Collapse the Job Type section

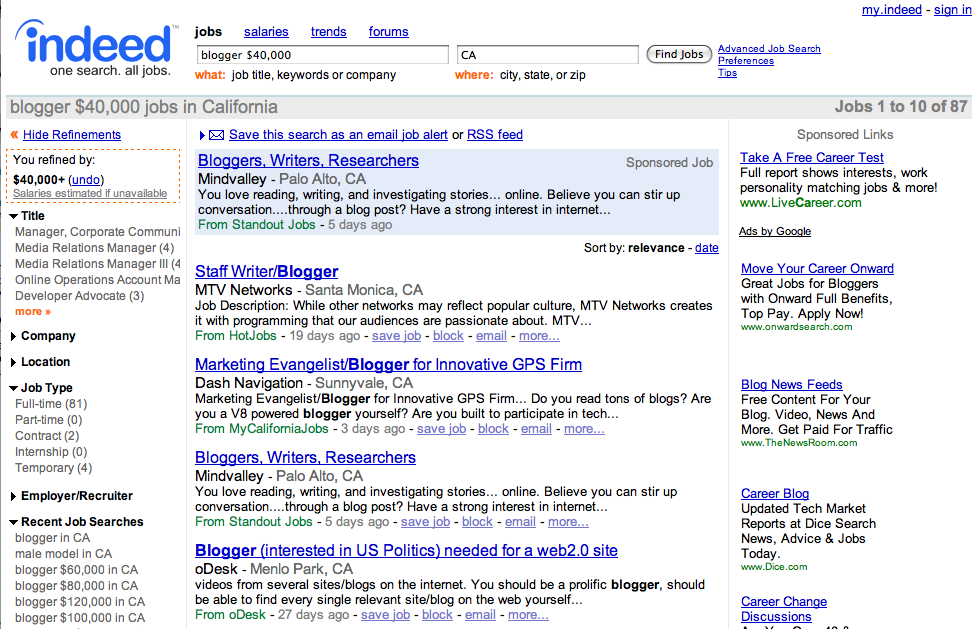(x=14, y=388)
